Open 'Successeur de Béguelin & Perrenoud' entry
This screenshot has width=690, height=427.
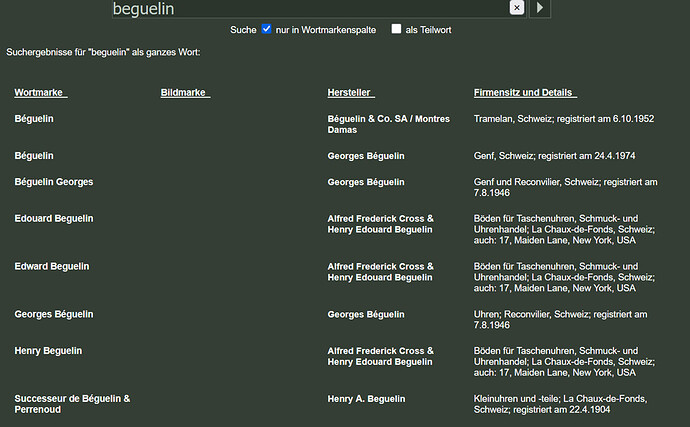(72, 404)
